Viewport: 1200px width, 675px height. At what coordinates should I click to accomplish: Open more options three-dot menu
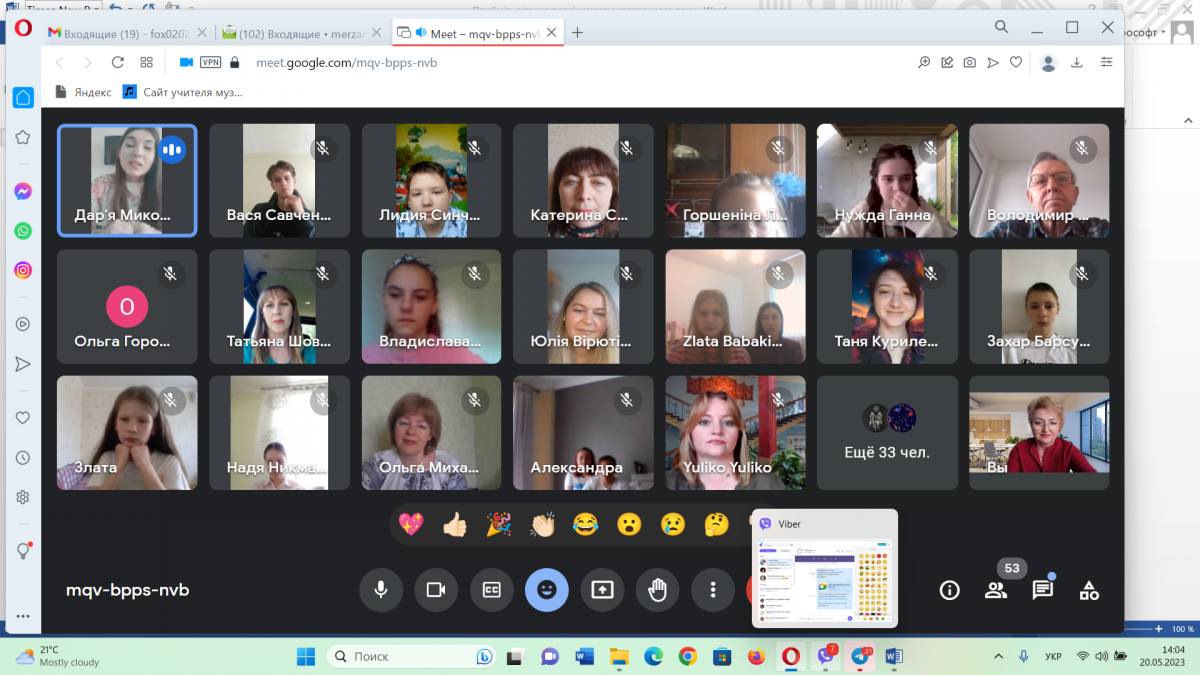click(712, 590)
